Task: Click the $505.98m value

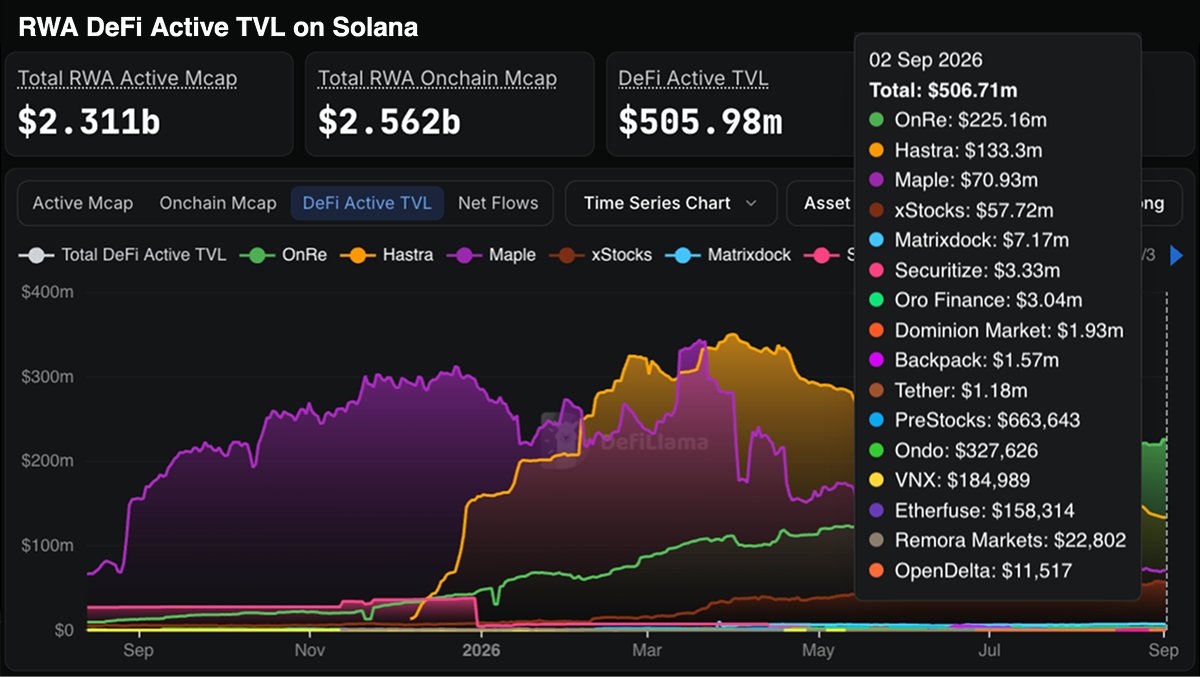Action: 700,121
